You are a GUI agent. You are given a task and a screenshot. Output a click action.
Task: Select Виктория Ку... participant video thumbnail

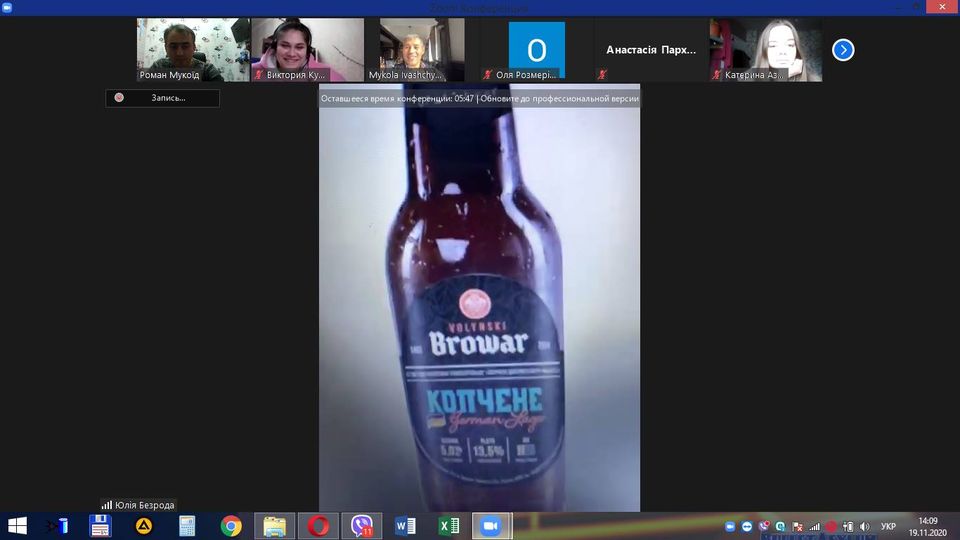pyautogui.click(x=307, y=50)
